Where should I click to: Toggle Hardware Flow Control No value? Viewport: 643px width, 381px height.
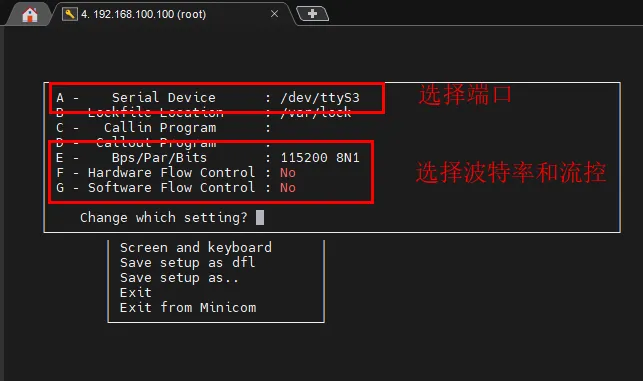[x=288, y=173]
